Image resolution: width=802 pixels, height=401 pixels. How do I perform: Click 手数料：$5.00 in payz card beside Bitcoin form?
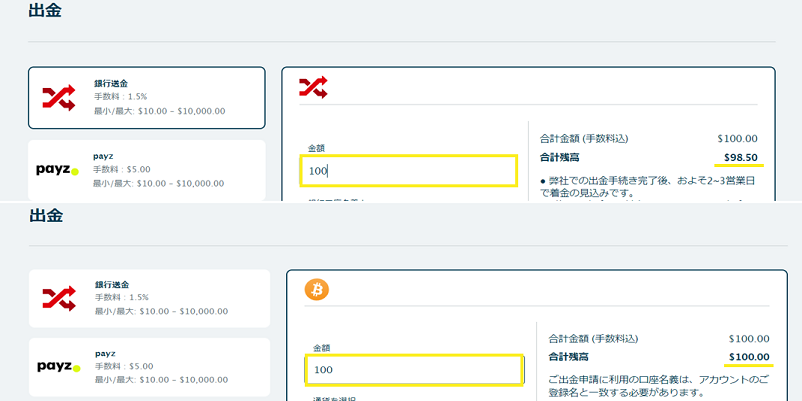click(x=124, y=367)
